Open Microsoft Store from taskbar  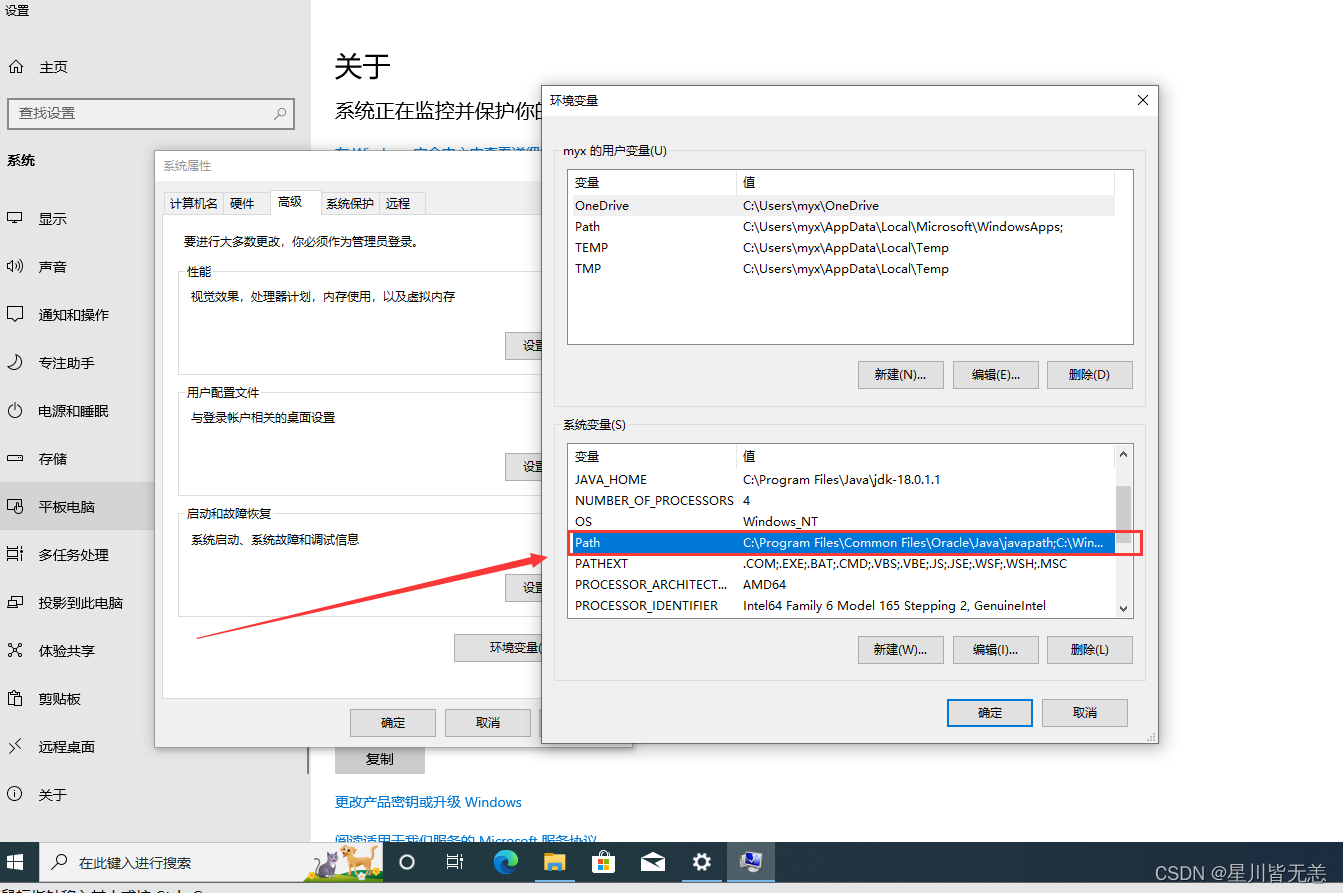[604, 862]
